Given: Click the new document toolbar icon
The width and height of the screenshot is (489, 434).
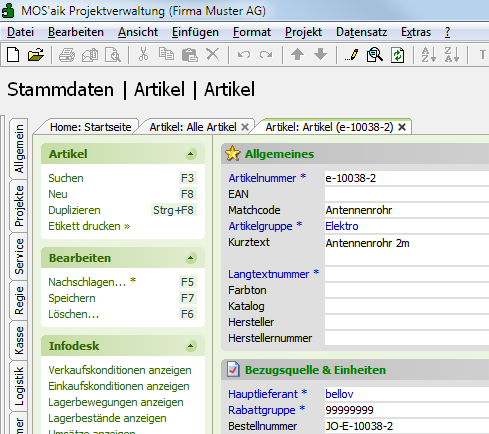Looking at the screenshot, I should pyautogui.click(x=13, y=54).
